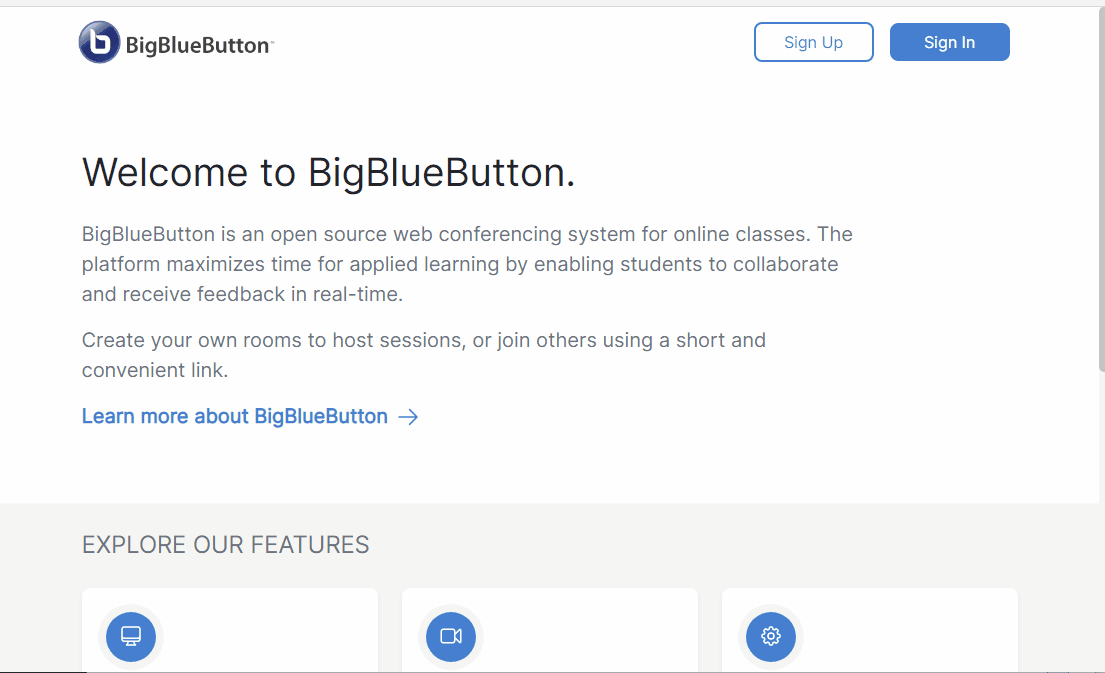Image resolution: width=1105 pixels, height=673 pixels.
Task: Click the EXPLORE OUR FEATURES heading
Action: point(225,545)
